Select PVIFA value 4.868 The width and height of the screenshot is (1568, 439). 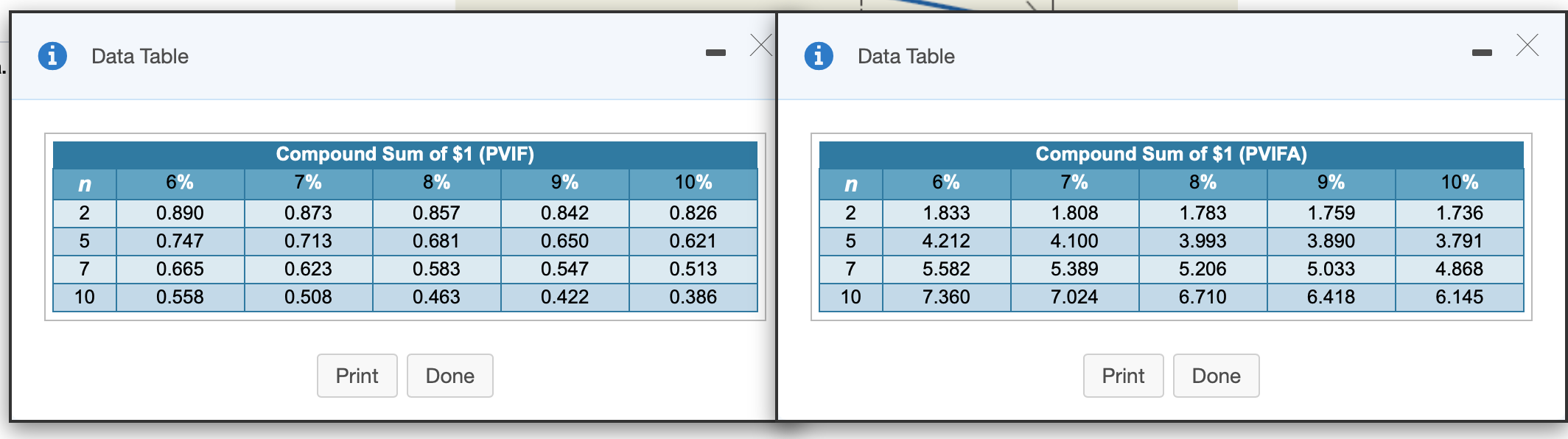click(x=1460, y=269)
